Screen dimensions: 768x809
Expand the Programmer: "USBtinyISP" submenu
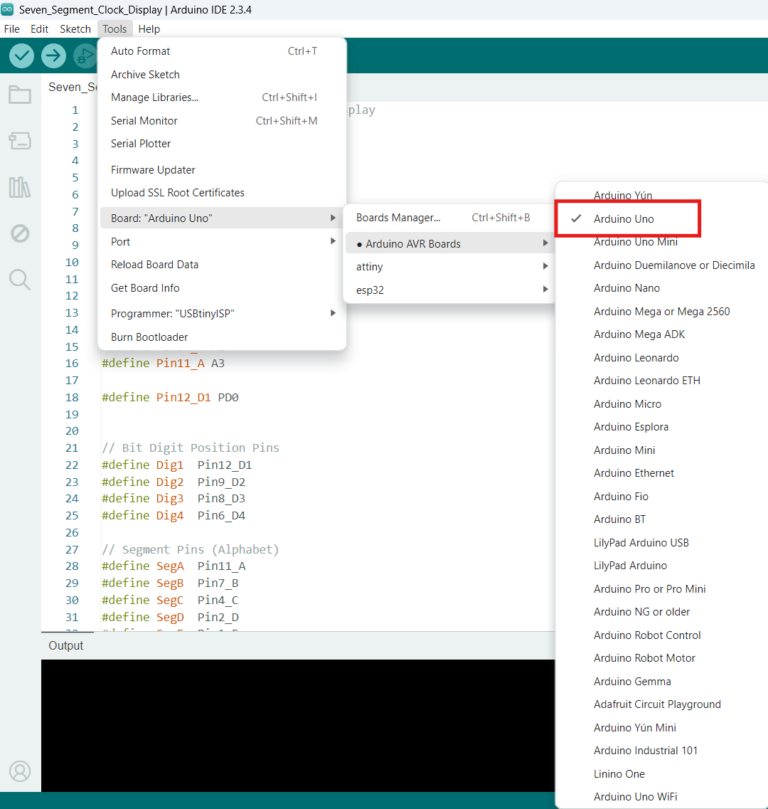[x=222, y=313]
